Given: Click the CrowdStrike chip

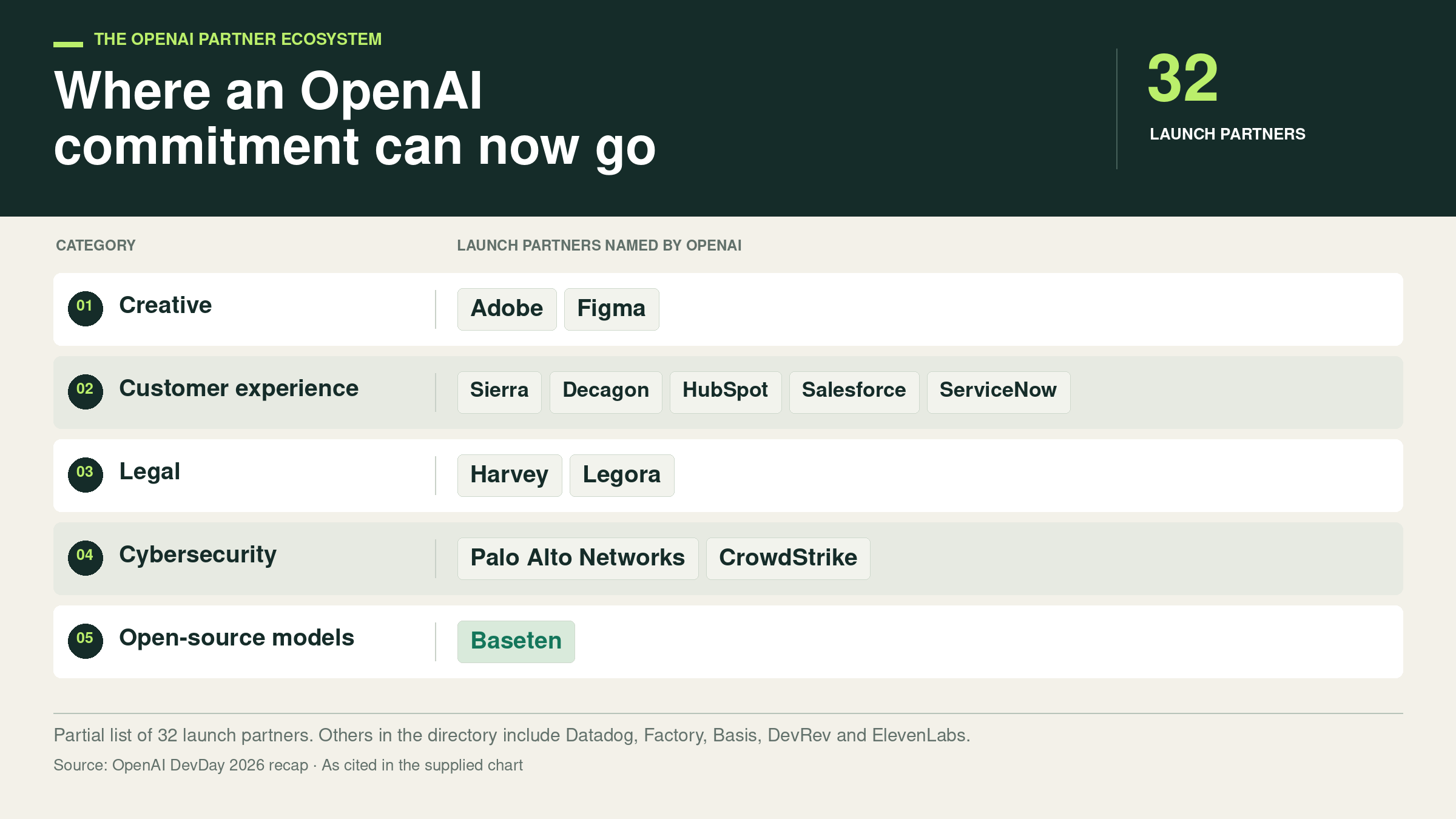Looking at the screenshot, I should [x=788, y=558].
